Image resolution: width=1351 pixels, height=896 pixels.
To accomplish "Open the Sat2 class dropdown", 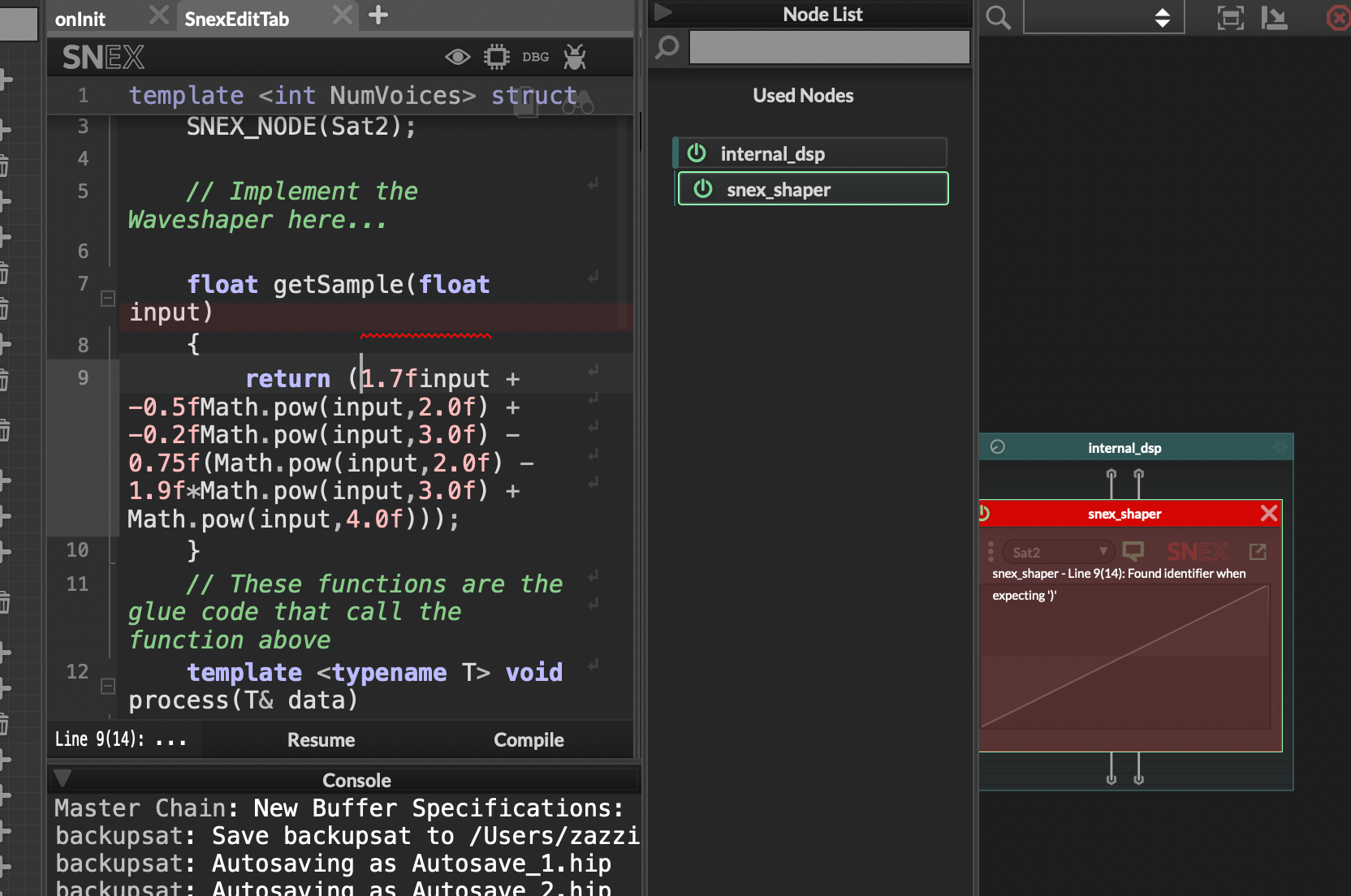I will [1058, 552].
